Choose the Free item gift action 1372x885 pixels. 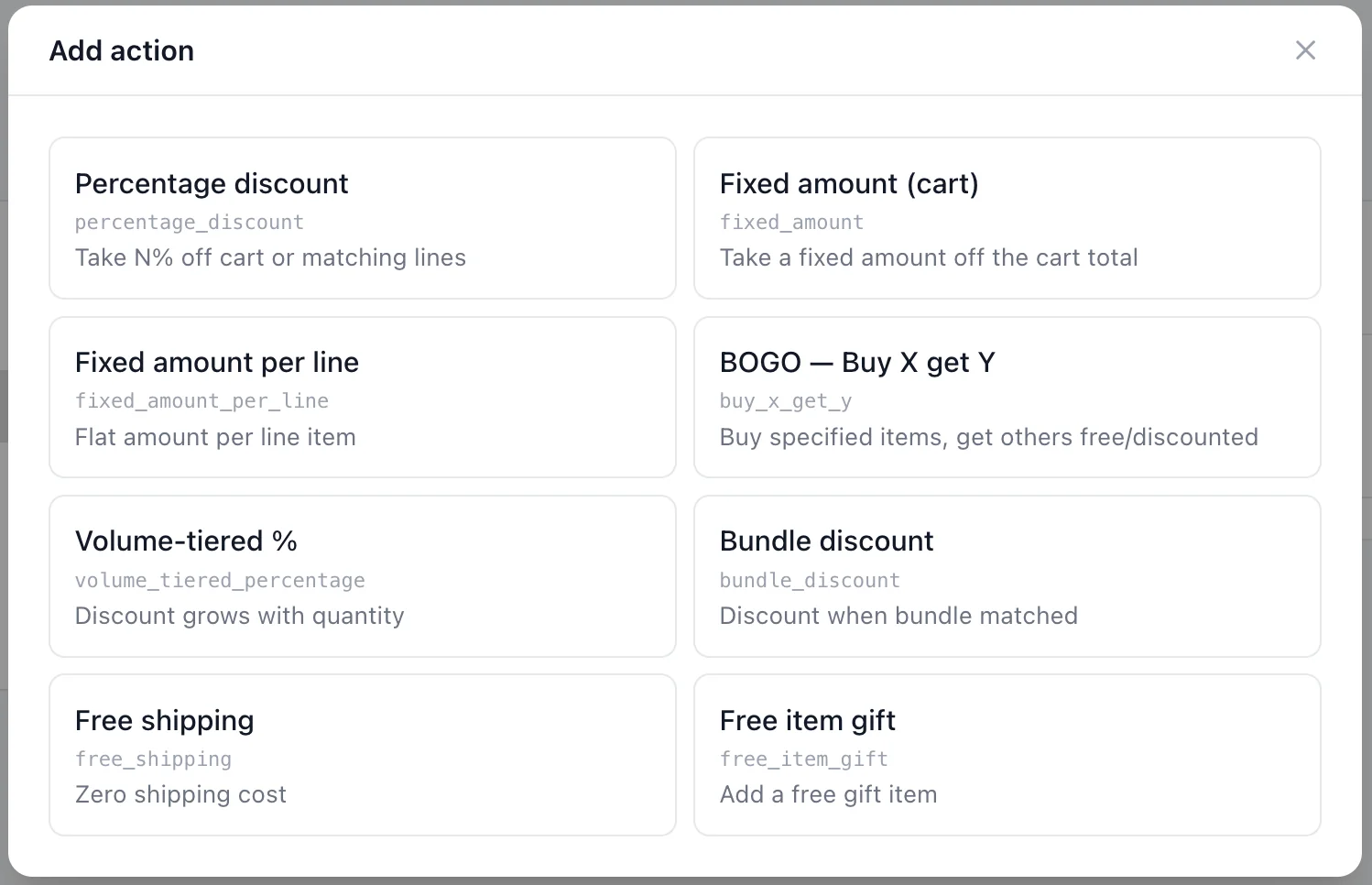pos(1007,755)
